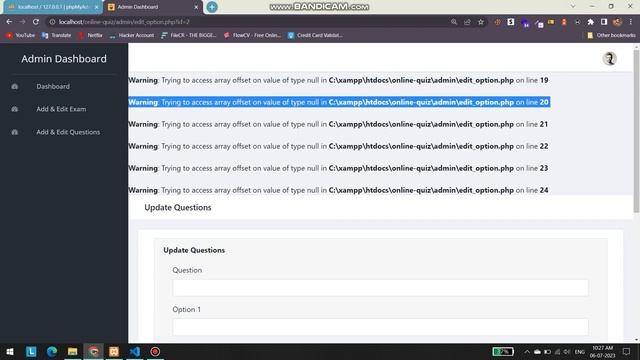This screenshot has height=360, width=640.
Task: Open Chrome's three-dot menu
Action: [631, 22]
